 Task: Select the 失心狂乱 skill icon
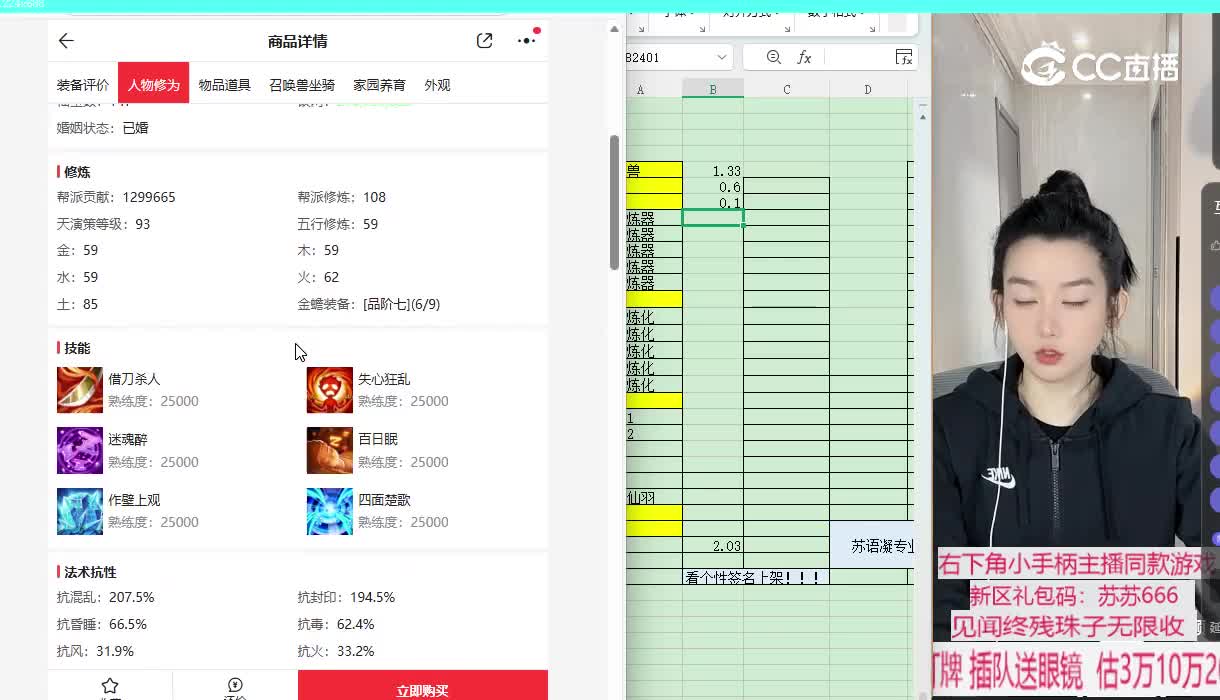330,390
